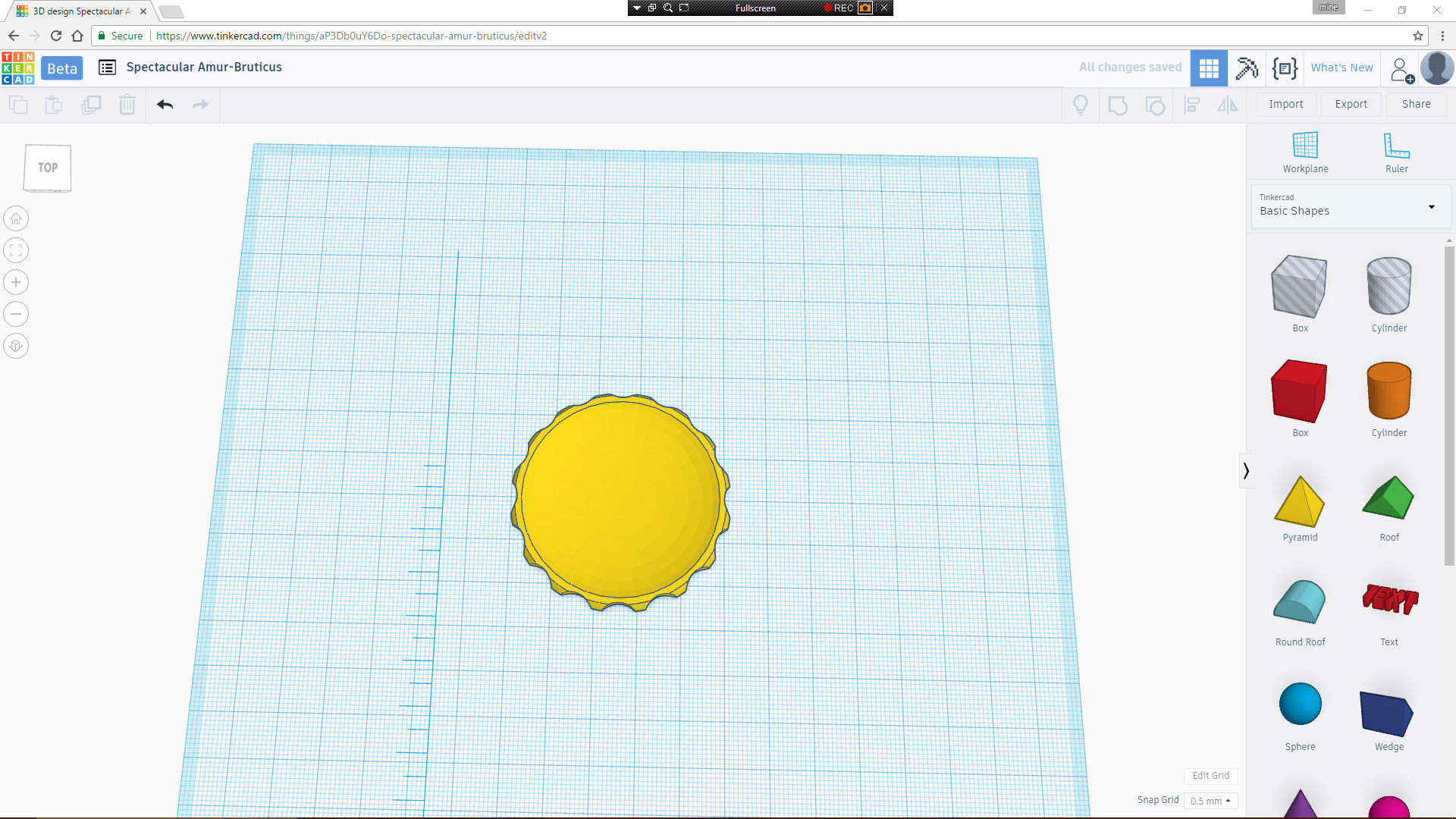Viewport: 1456px width, 819px height.
Task: Open the Blocks pickaxe mode
Action: coord(1247,68)
